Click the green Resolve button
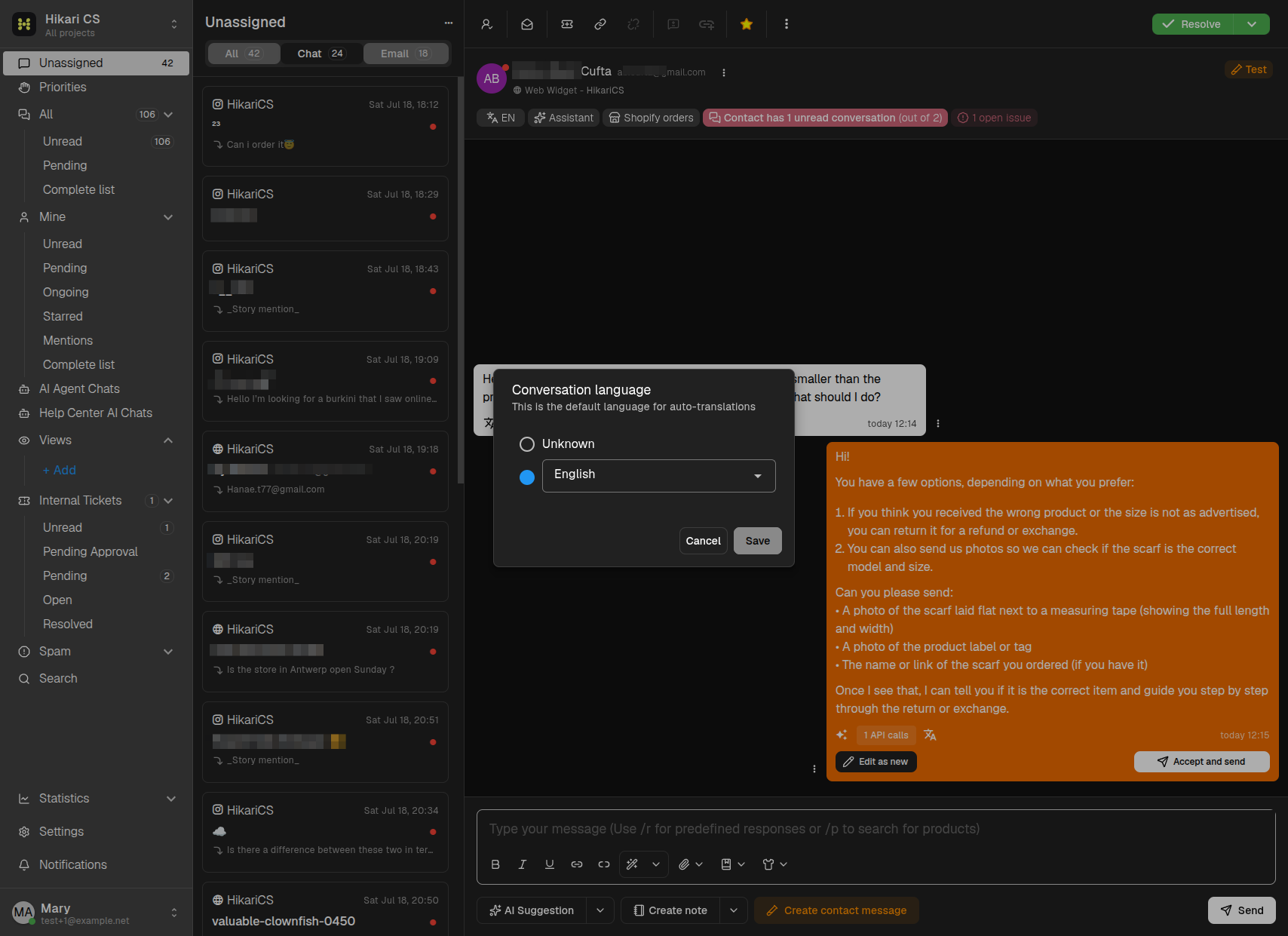The width and height of the screenshot is (1288, 936). pyautogui.click(x=1192, y=24)
